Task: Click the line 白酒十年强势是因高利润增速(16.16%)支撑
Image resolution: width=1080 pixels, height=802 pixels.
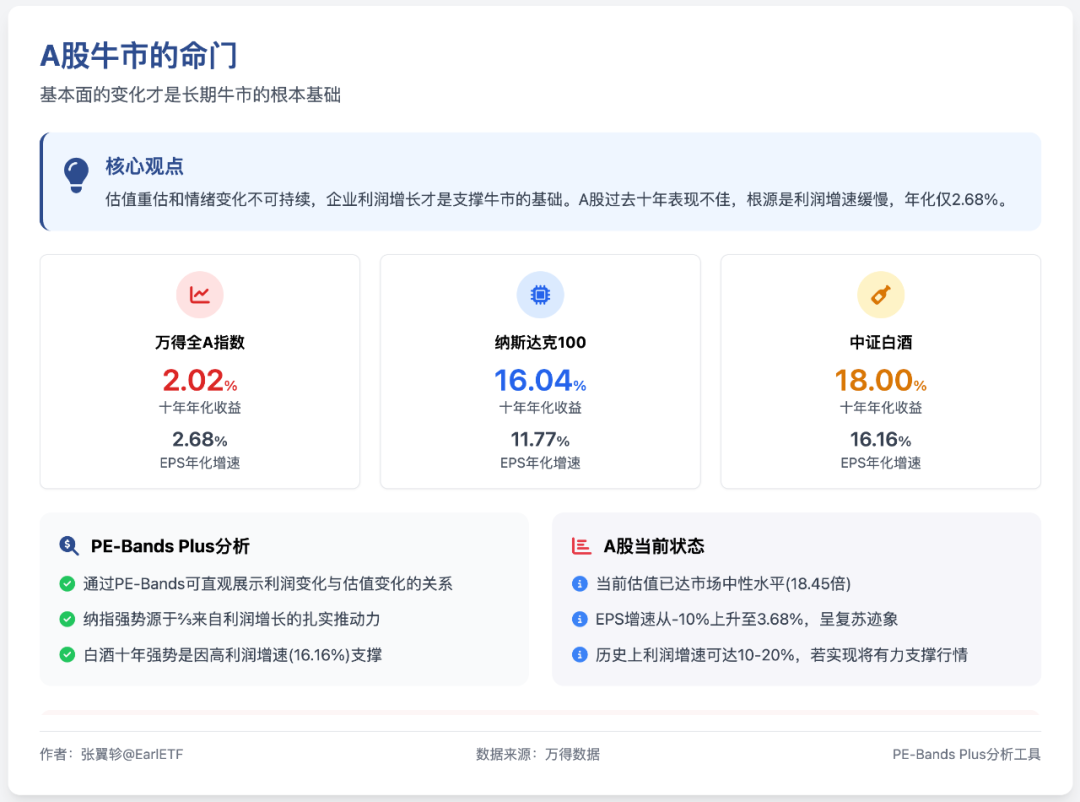Action: tap(233, 655)
